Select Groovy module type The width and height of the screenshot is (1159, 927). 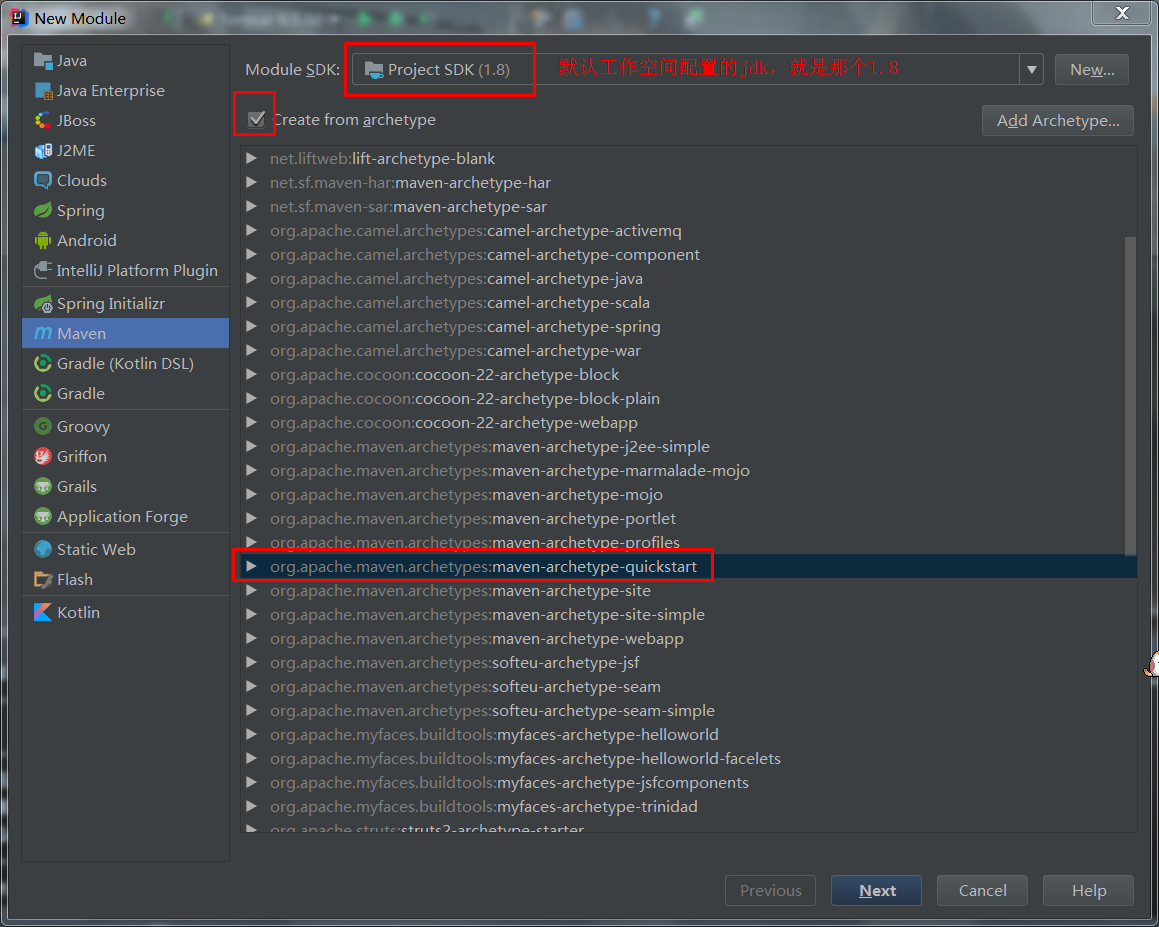coord(126,427)
